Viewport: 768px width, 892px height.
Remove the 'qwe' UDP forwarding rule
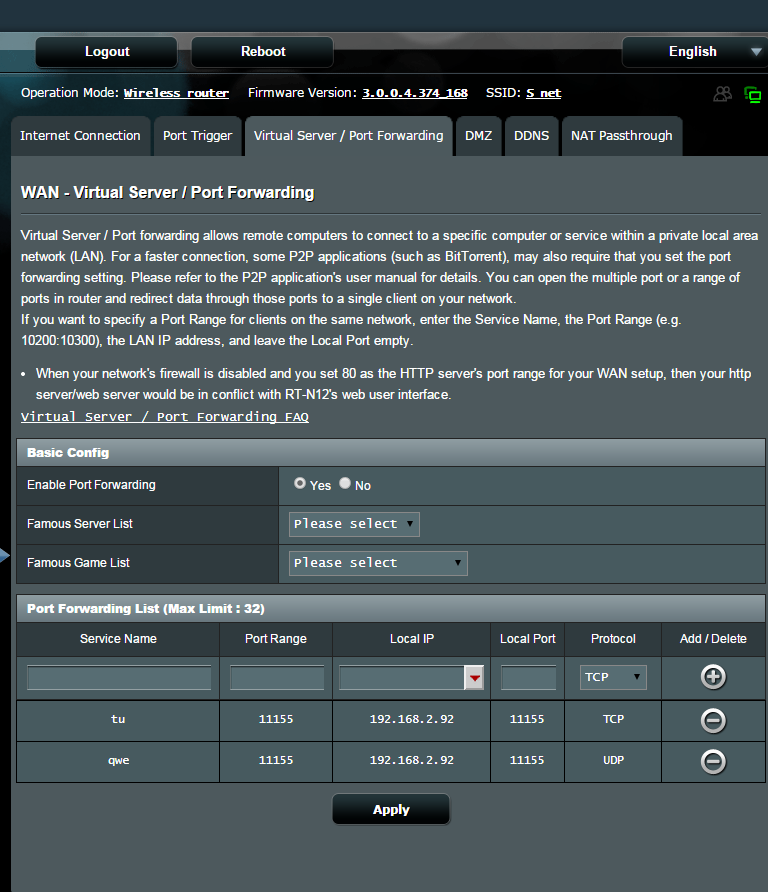click(713, 761)
